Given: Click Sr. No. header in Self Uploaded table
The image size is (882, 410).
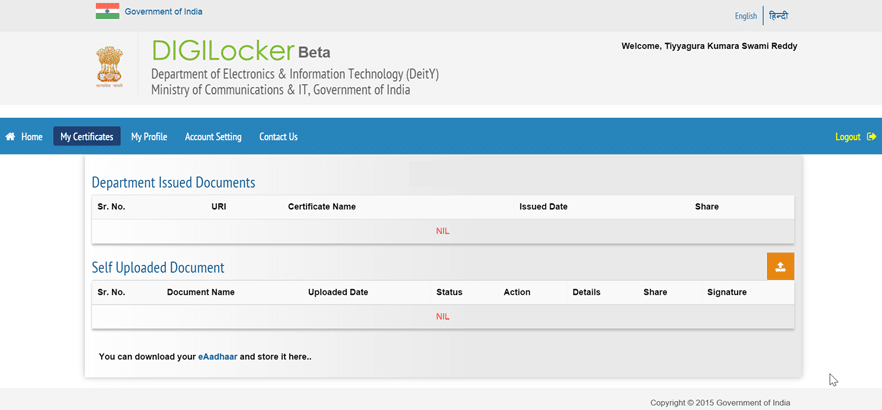Looking at the screenshot, I should pyautogui.click(x=111, y=292).
